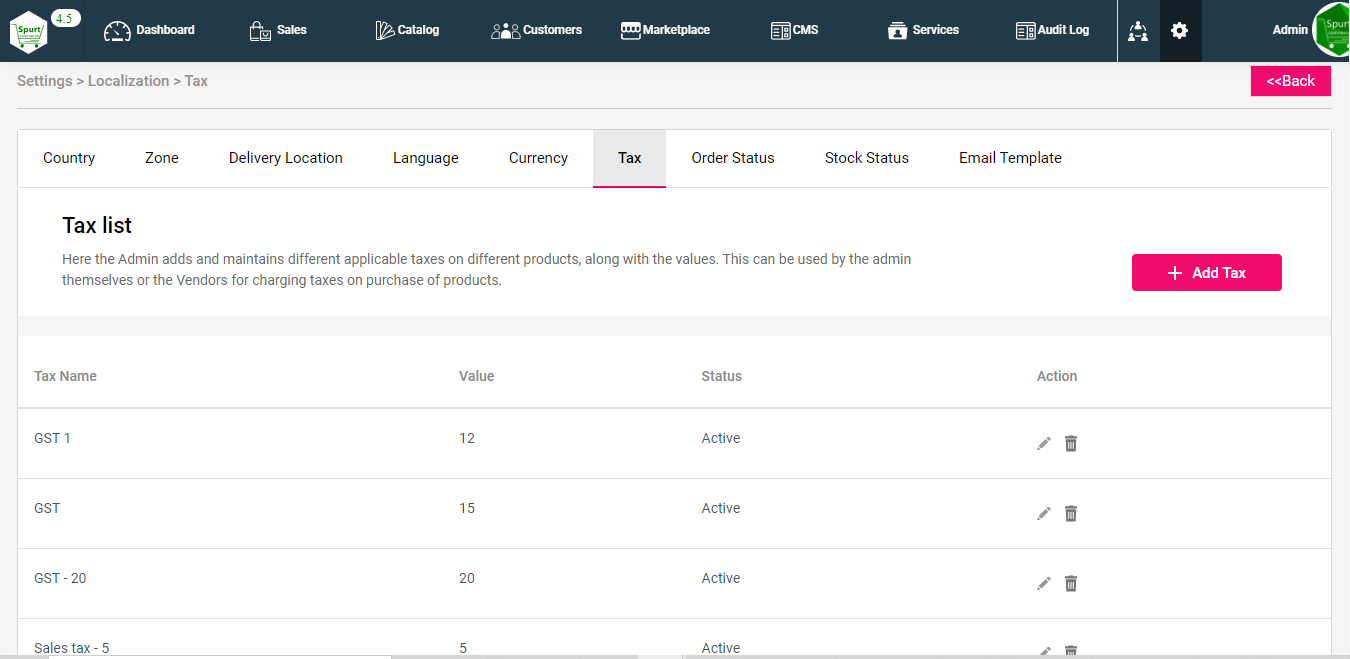Click the Customers people icon

(506, 31)
